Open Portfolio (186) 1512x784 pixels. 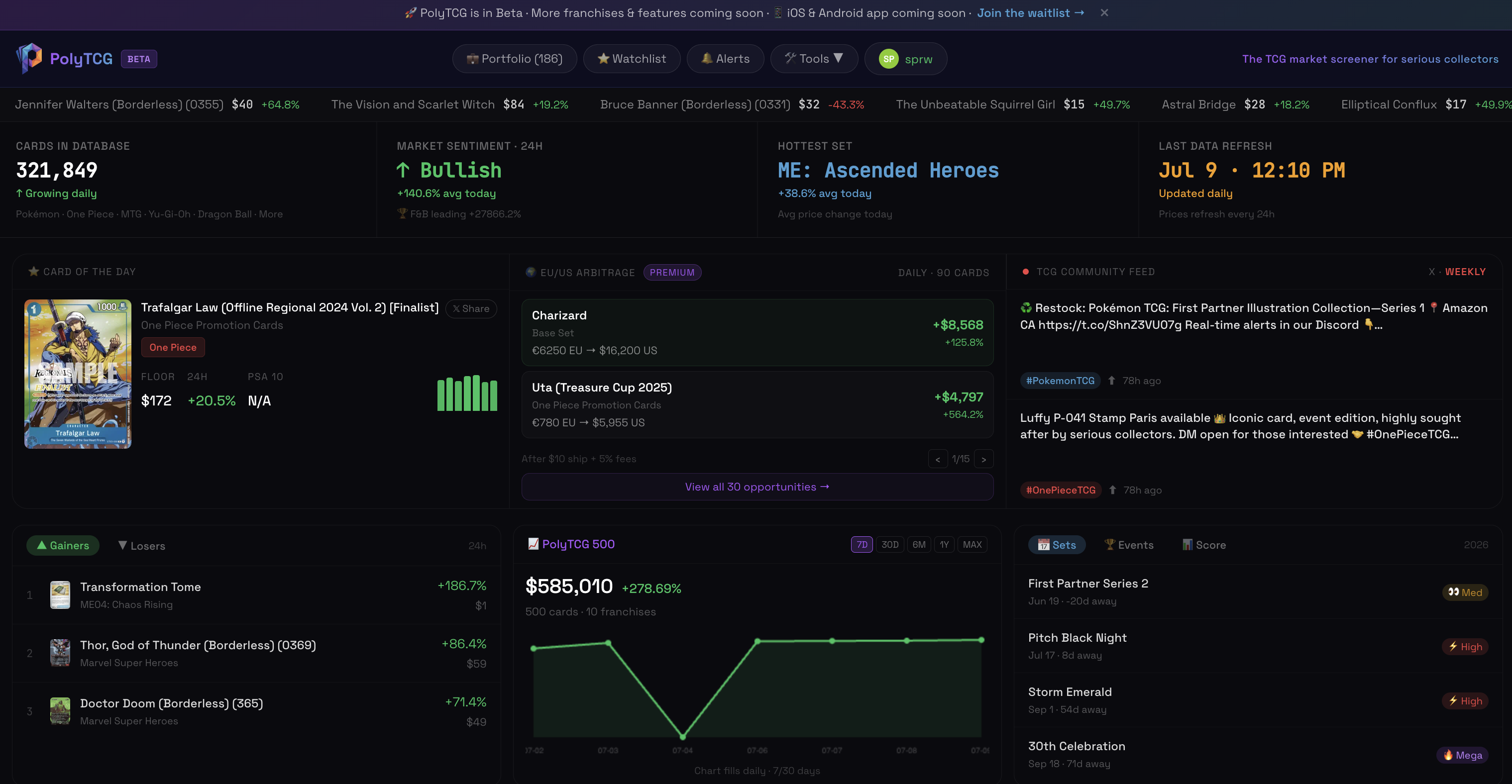click(514, 59)
